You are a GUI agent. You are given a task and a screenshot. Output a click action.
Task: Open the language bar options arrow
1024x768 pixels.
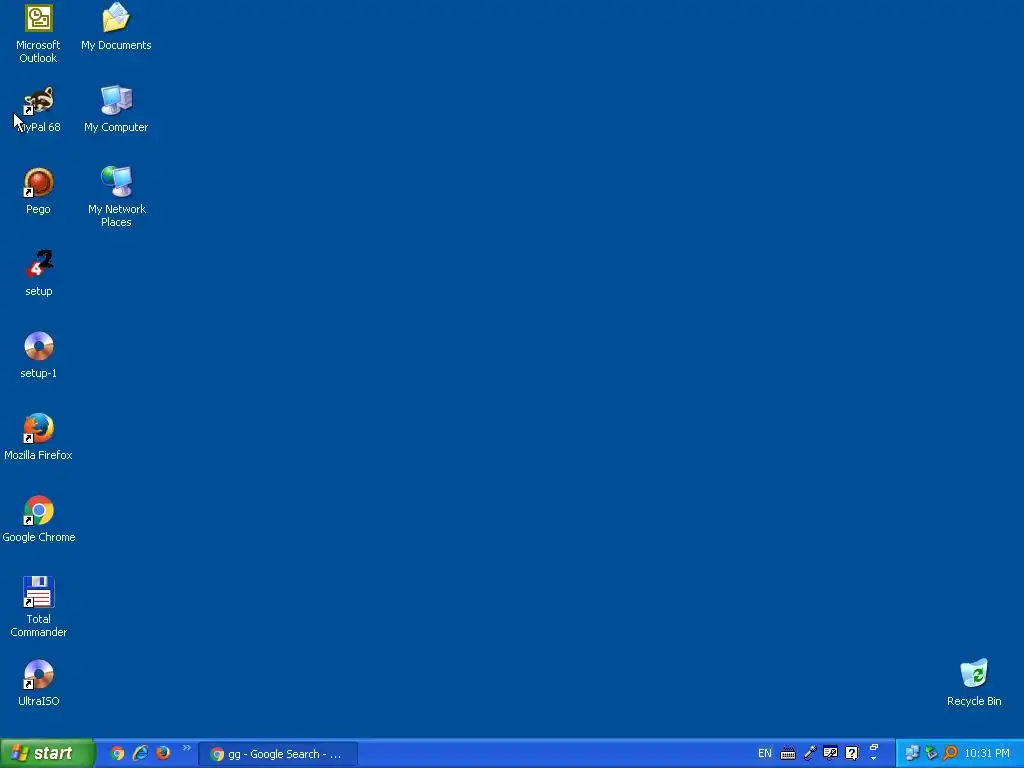[x=874, y=759]
